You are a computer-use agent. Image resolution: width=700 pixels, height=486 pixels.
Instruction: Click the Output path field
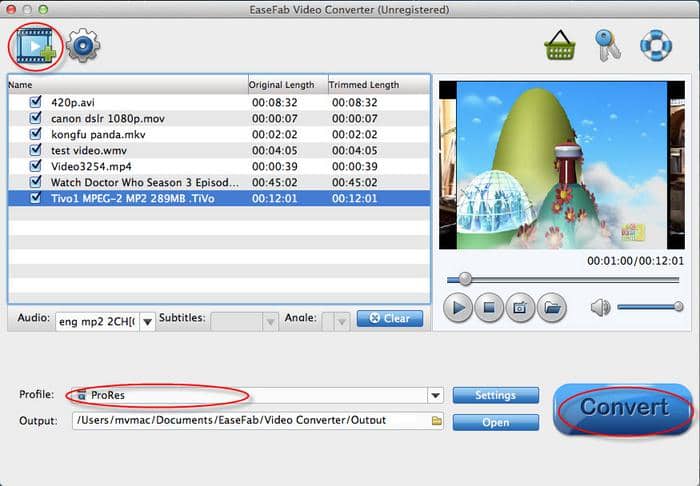click(258, 420)
